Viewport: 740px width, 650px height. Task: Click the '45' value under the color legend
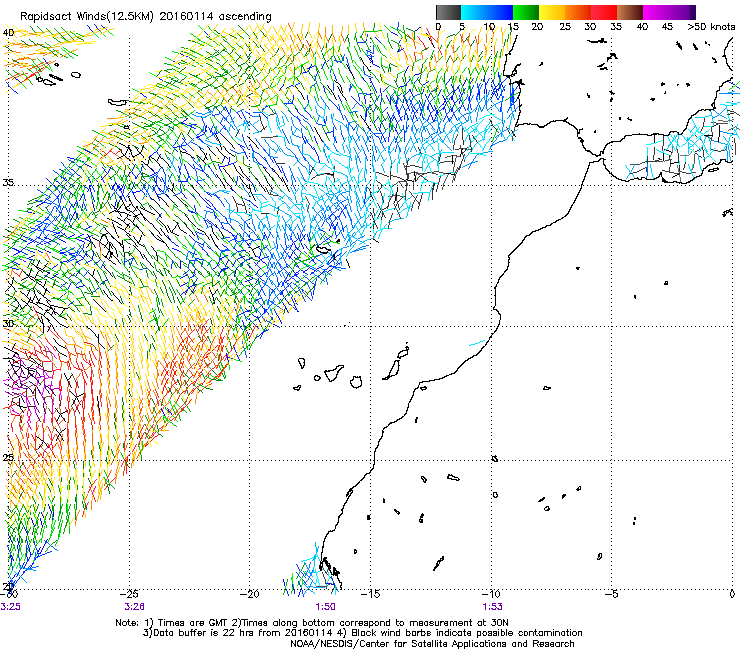coord(667,26)
